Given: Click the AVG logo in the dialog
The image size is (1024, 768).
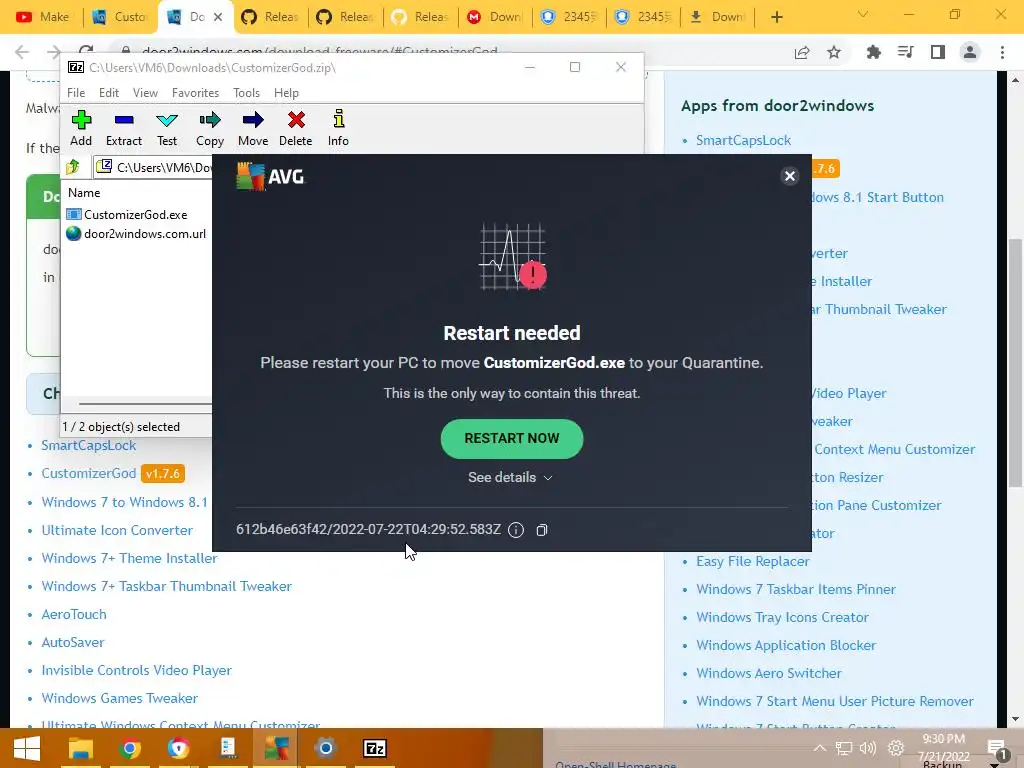Looking at the screenshot, I should pos(270,176).
